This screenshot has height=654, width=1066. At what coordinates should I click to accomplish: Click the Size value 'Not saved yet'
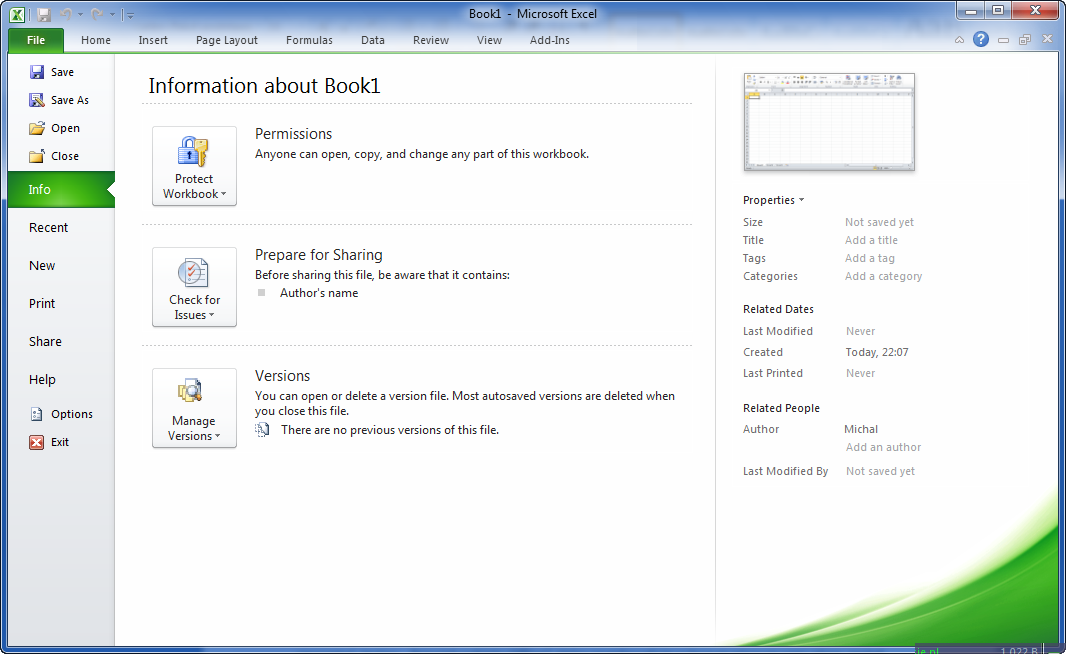[x=880, y=222]
